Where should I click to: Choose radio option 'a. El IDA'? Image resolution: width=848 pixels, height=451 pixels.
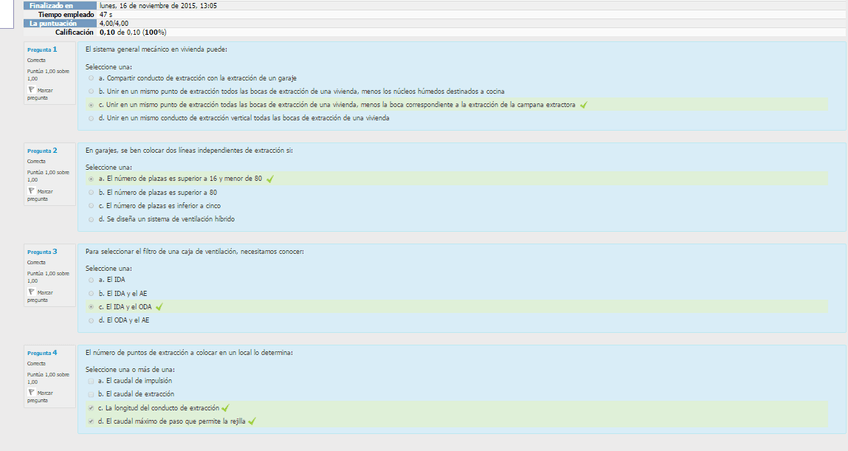(x=91, y=280)
